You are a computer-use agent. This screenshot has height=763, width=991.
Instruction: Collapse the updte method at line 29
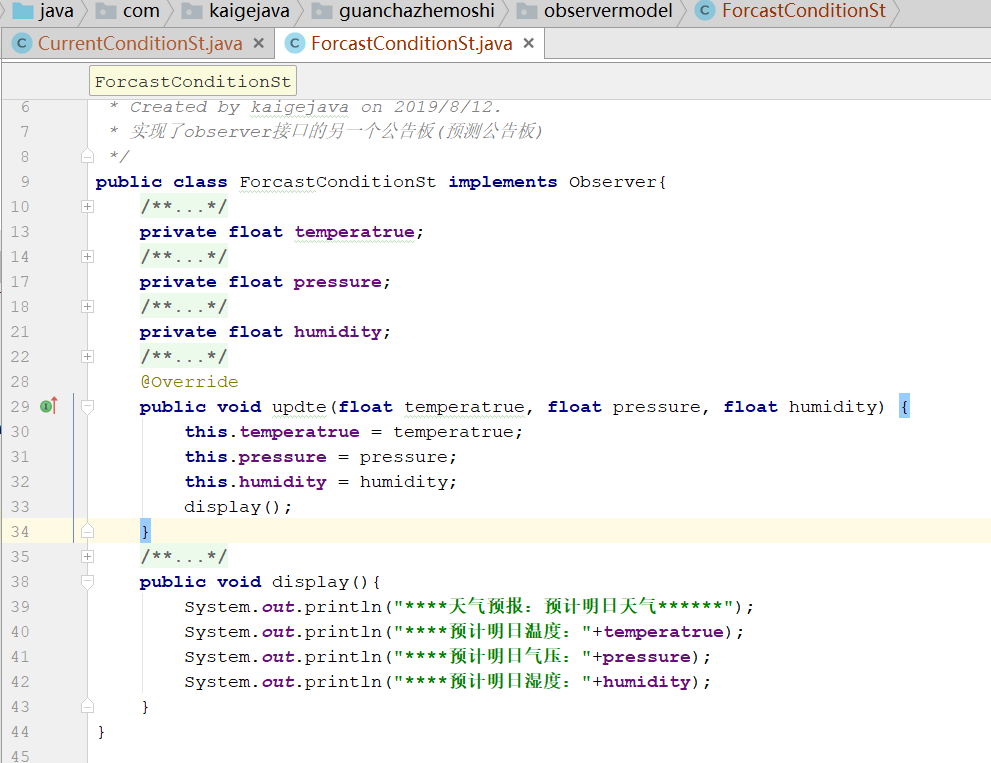pos(88,406)
